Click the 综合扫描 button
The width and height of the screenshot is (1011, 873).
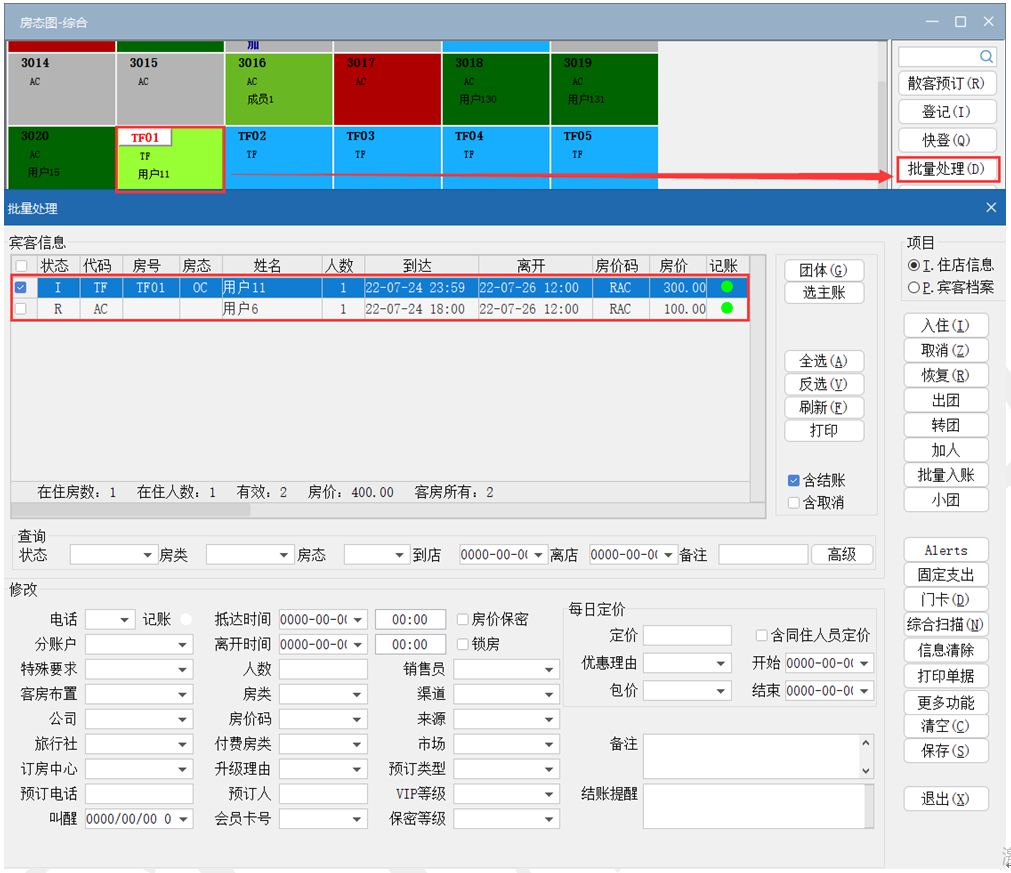pos(945,625)
